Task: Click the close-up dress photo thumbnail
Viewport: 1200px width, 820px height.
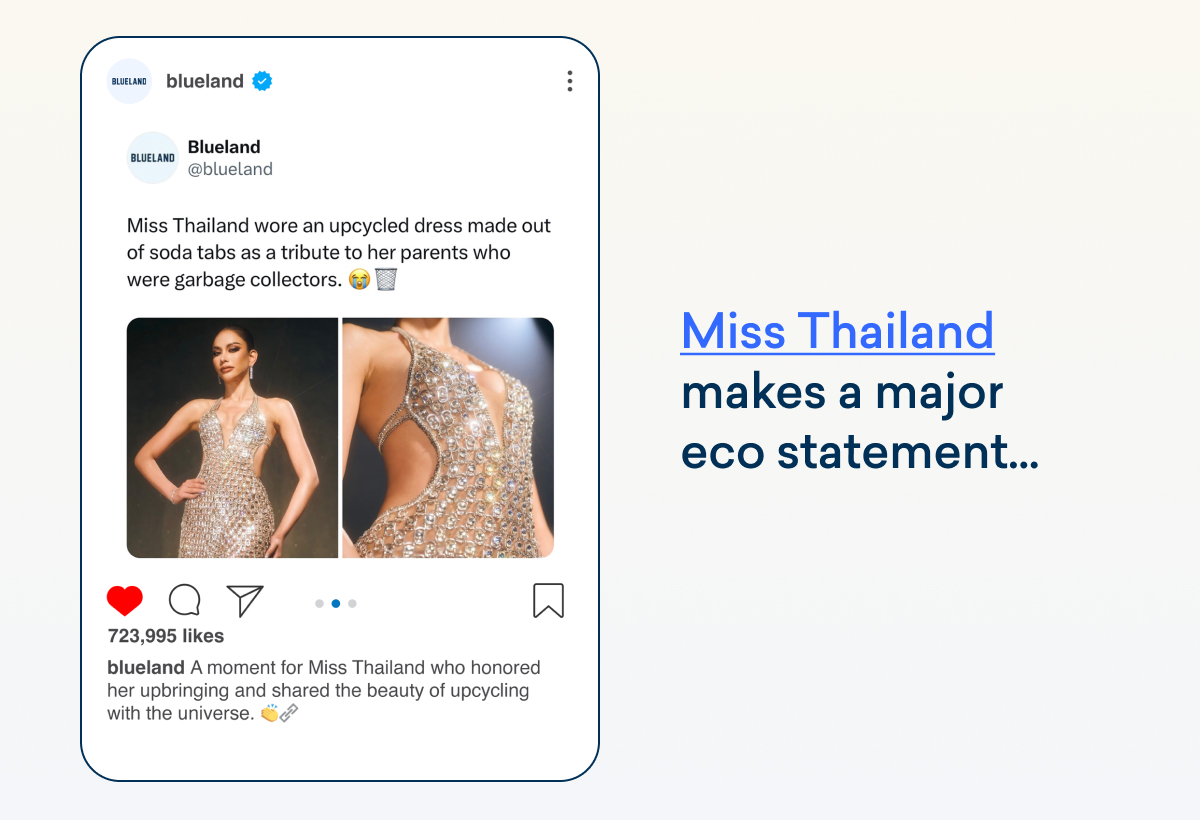Action: pos(448,437)
